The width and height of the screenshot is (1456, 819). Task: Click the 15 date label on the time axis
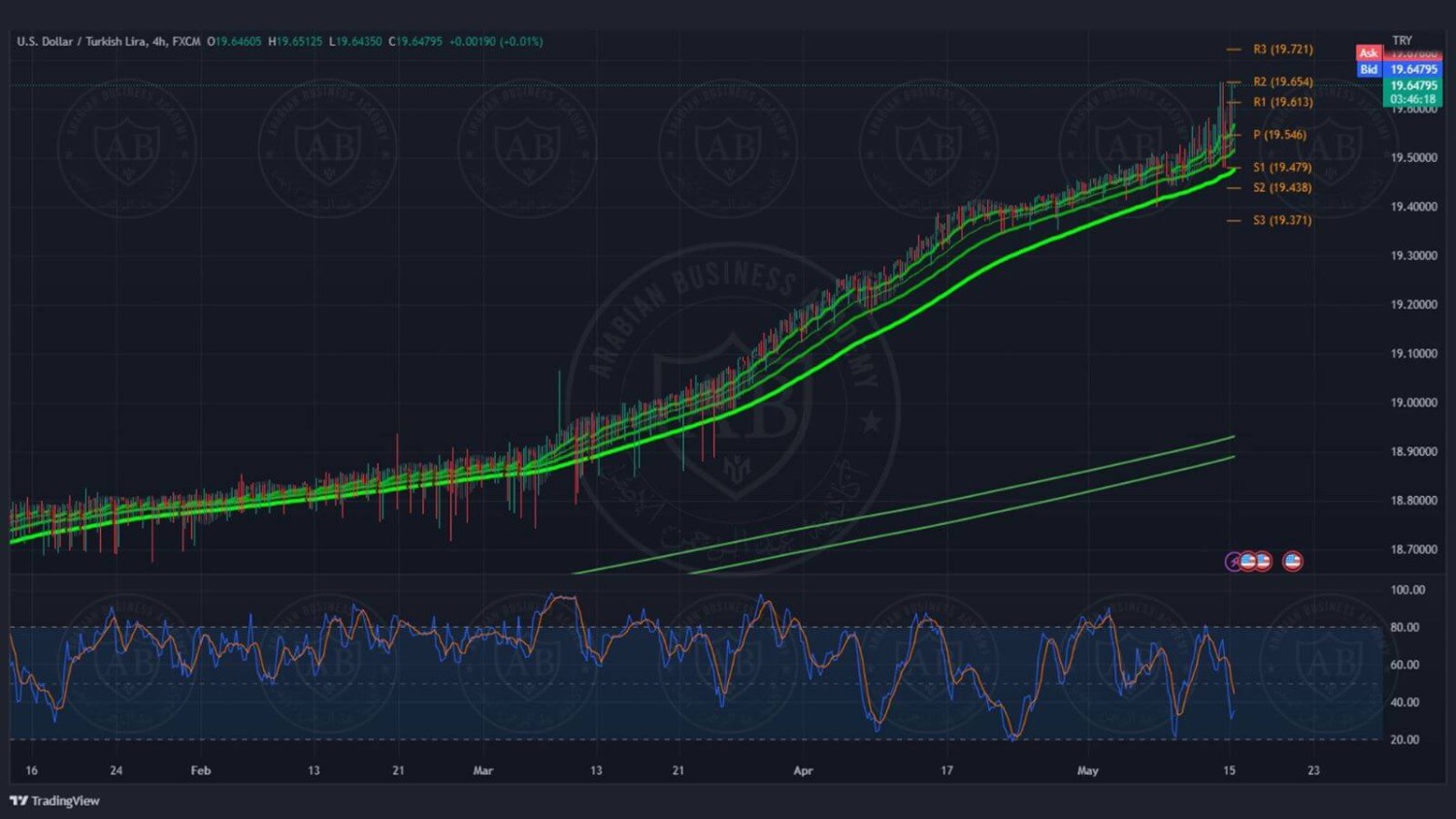1230,770
